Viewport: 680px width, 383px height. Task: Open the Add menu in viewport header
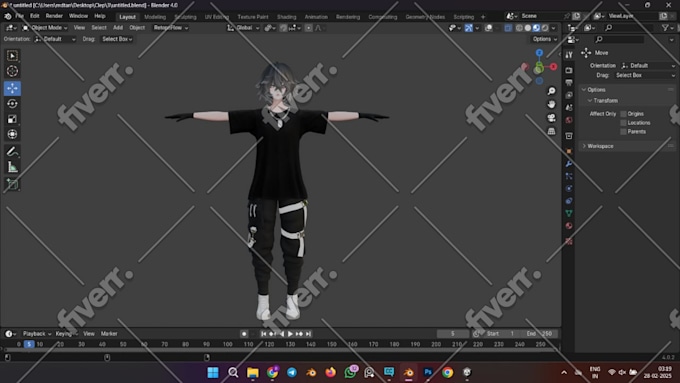118,28
